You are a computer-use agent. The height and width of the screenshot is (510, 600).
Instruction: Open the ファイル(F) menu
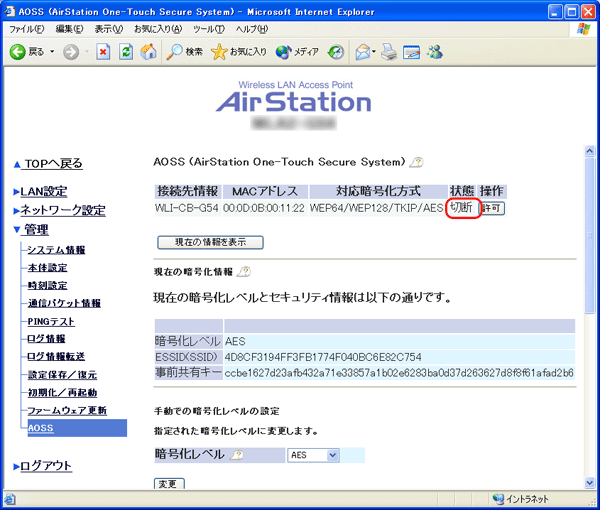27,29
